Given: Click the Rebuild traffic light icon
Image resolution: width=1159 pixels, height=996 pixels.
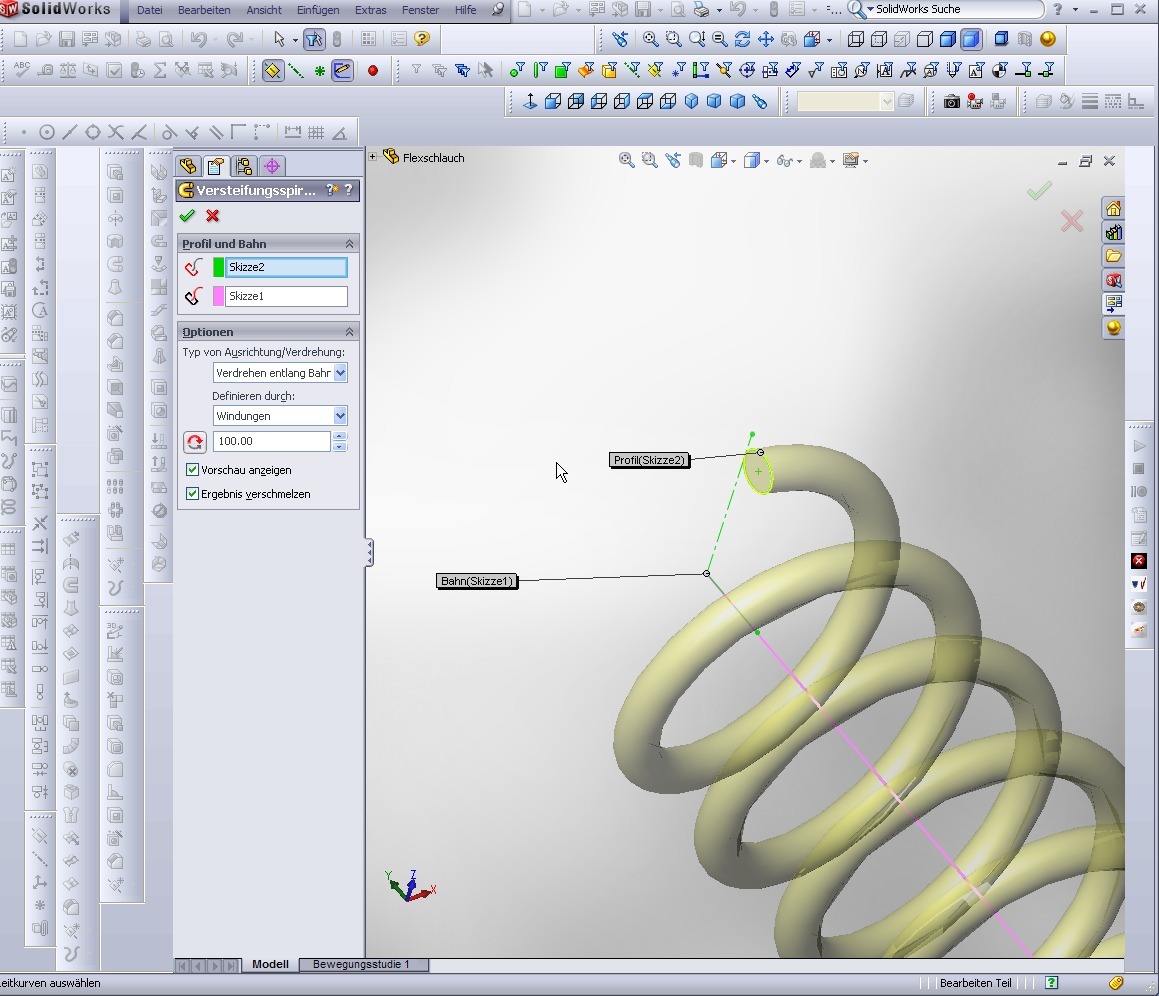Looking at the screenshot, I should [x=337, y=39].
